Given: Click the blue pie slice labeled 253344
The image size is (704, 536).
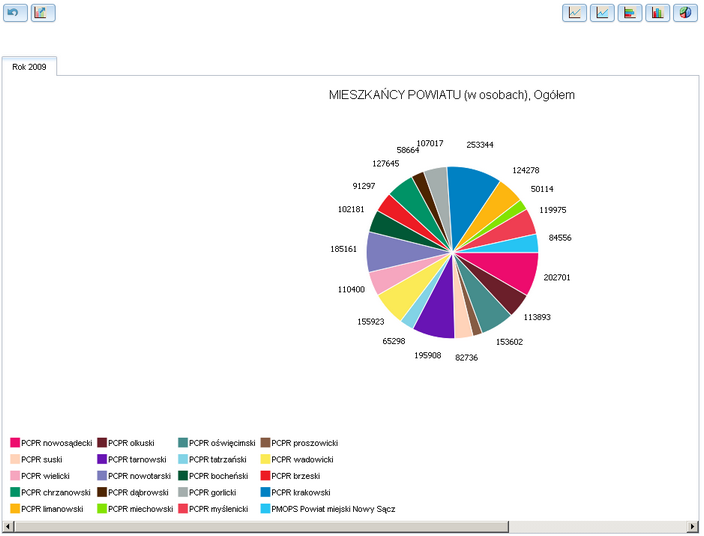Looking at the screenshot, I should tap(475, 190).
